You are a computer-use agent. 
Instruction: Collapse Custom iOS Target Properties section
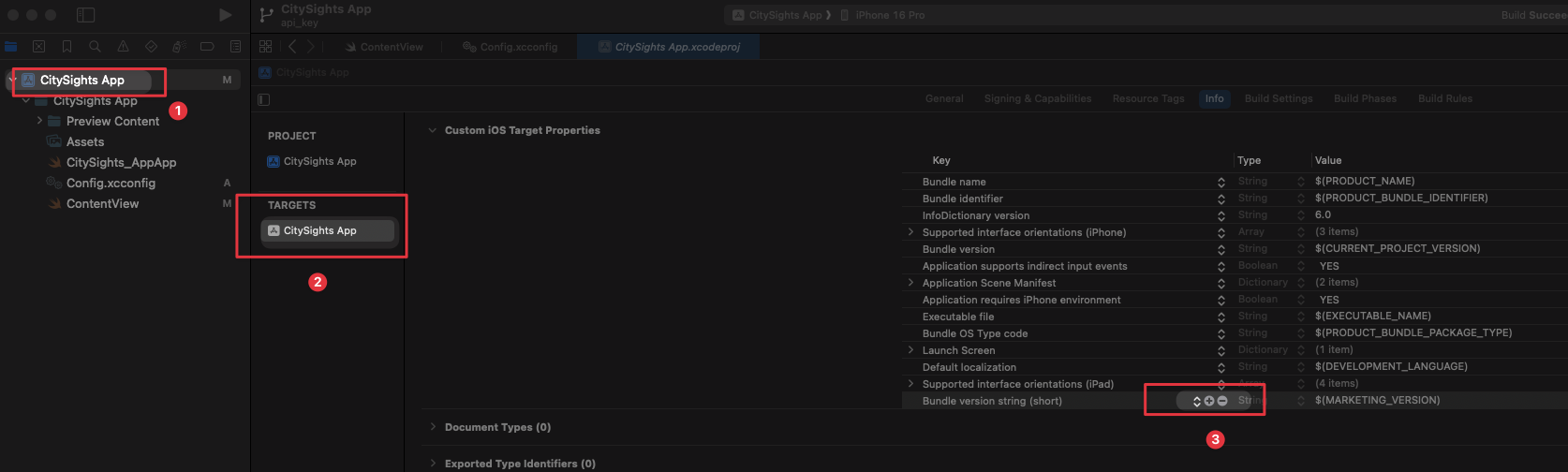coord(432,130)
